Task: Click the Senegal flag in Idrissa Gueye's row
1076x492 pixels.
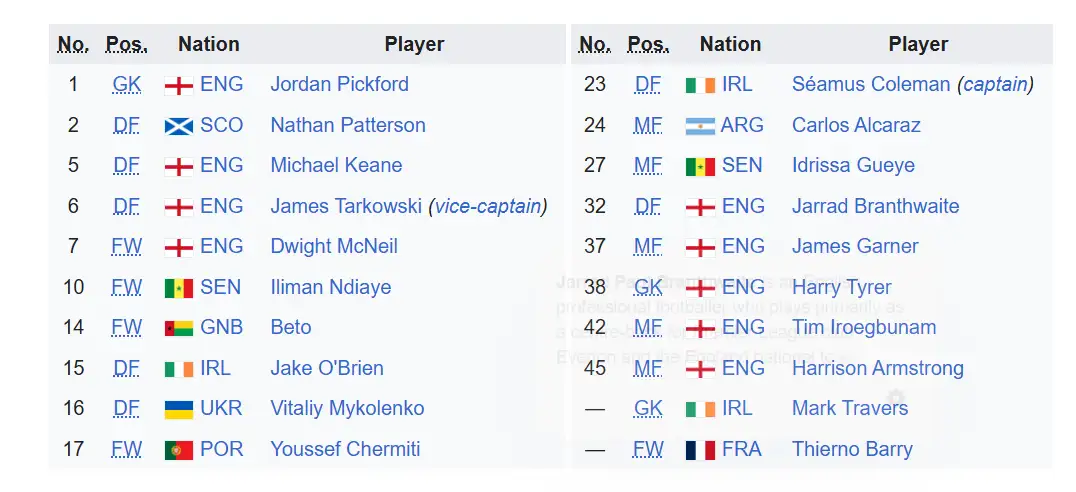Action: (700, 166)
